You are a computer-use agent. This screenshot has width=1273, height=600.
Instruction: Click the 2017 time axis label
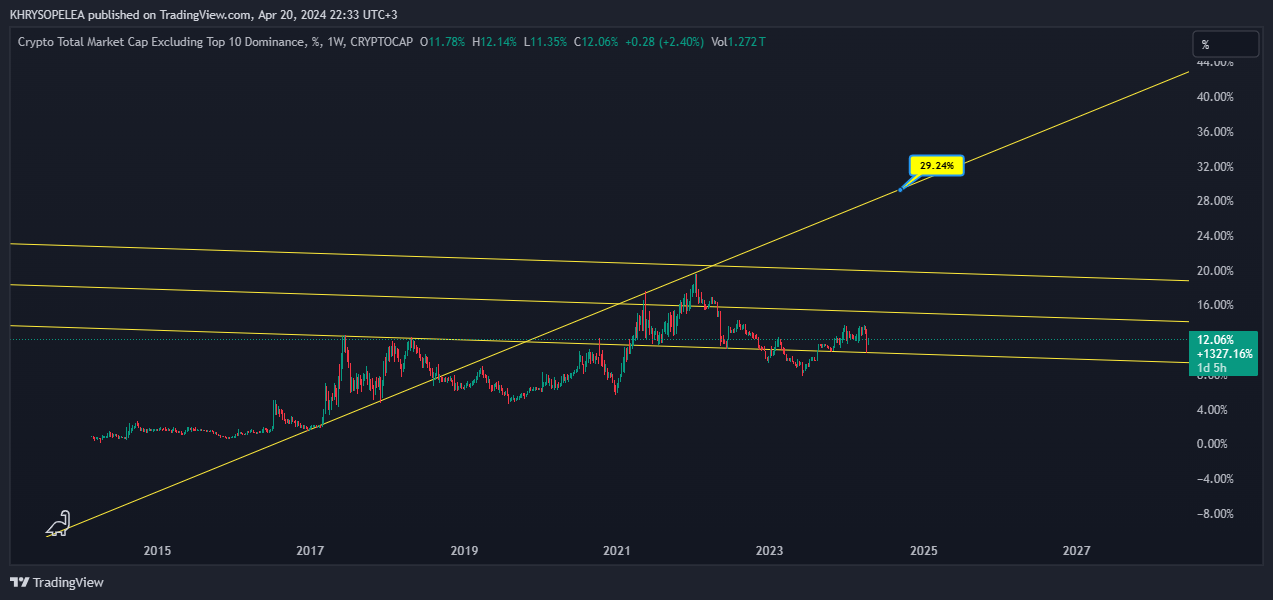click(311, 551)
